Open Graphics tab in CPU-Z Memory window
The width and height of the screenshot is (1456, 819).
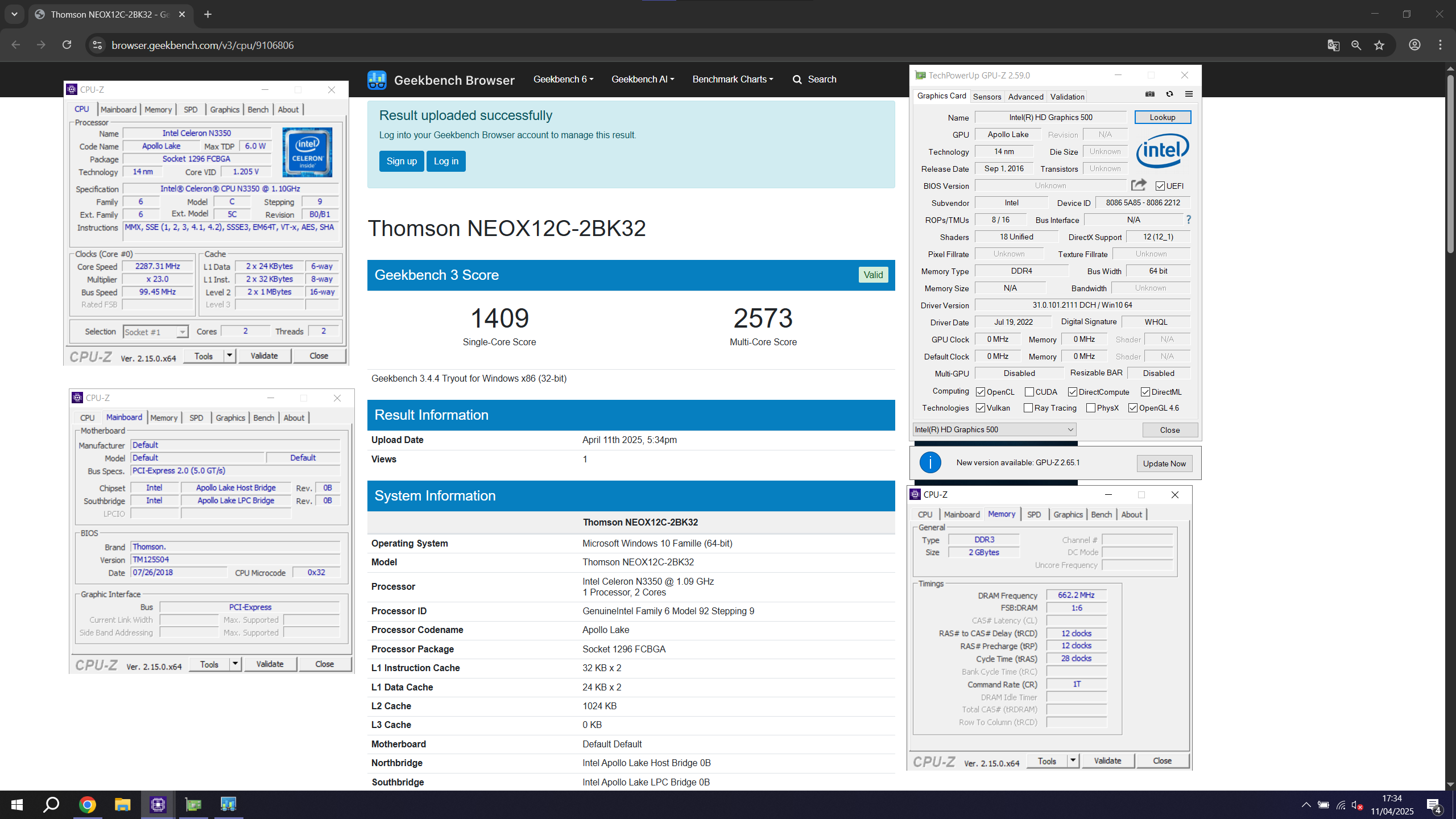point(1068,514)
